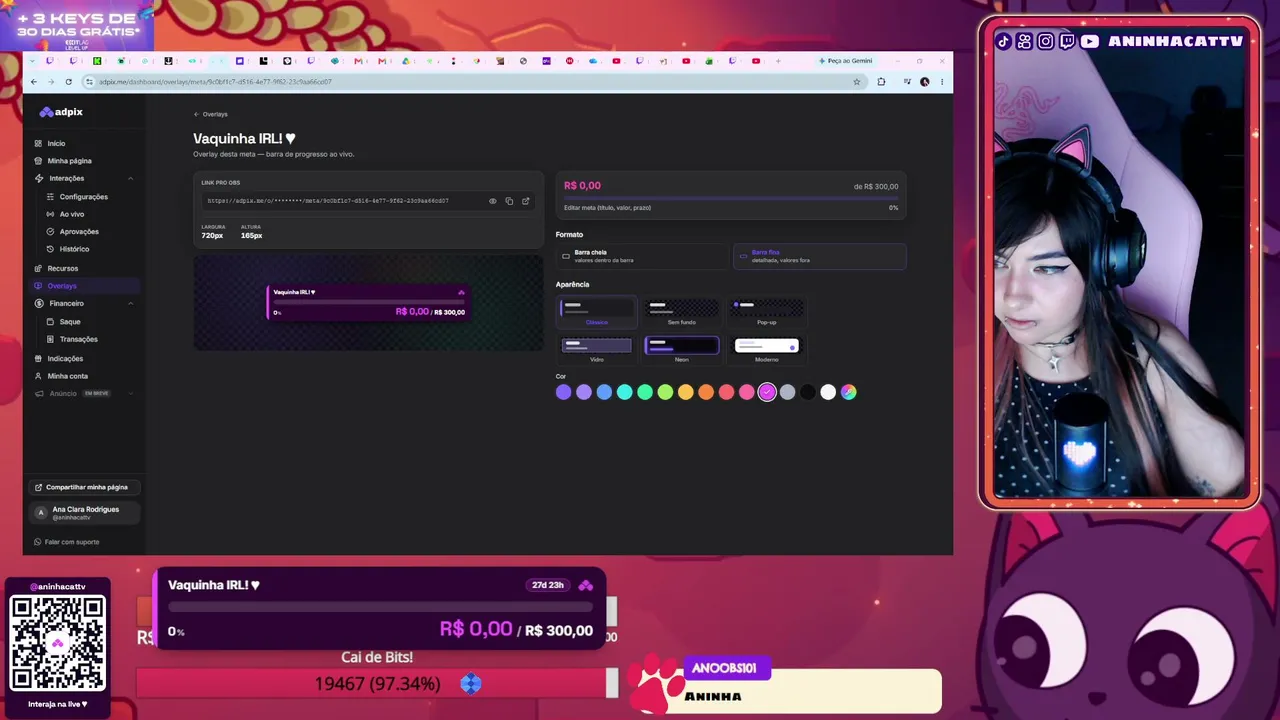This screenshot has width=1280, height=720.
Task: Pick the pink color swatch
Action: pos(747,392)
